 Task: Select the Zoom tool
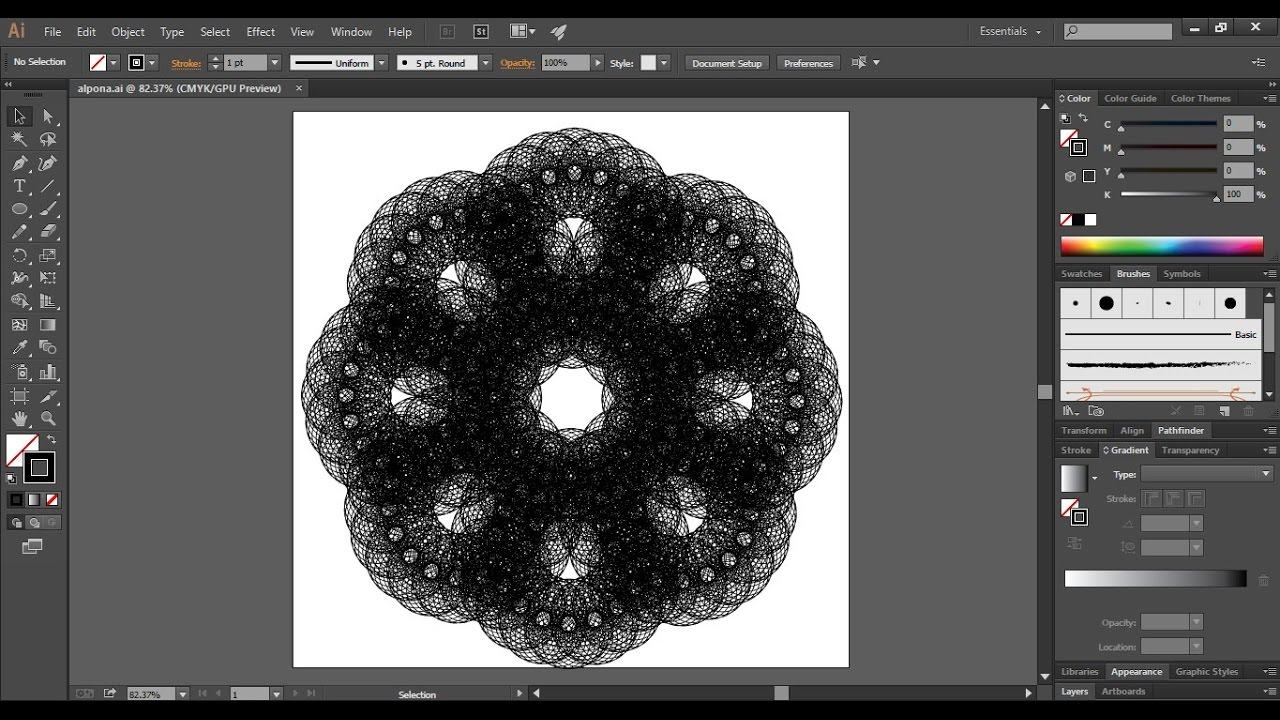click(x=48, y=419)
